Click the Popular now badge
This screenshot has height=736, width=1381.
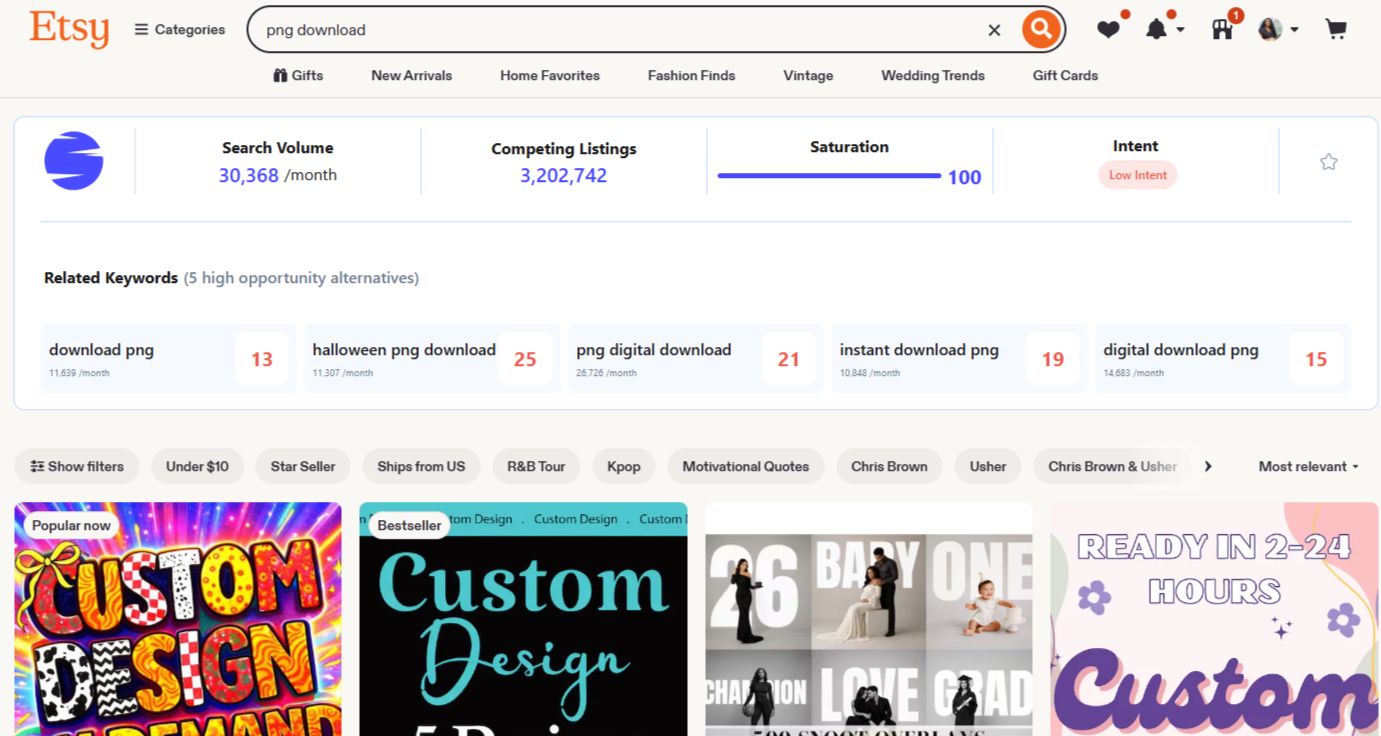pos(71,525)
